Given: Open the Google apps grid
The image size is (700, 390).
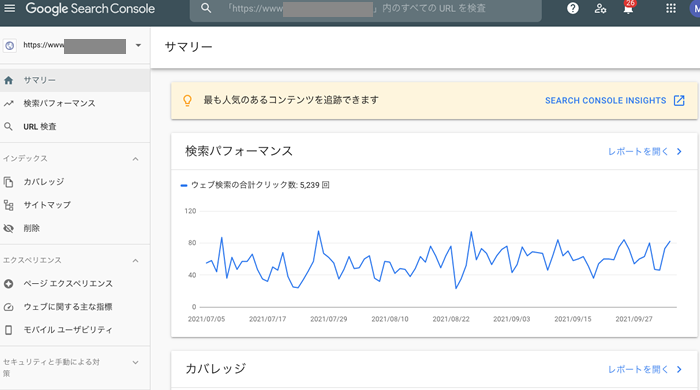Looking at the screenshot, I should (x=671, y=8).
